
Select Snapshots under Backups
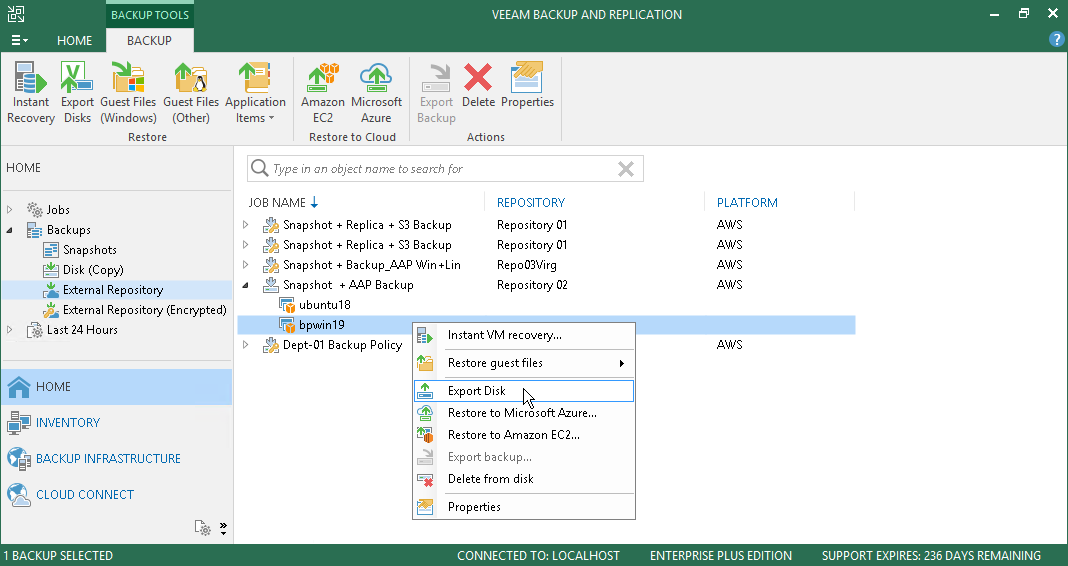89,250
